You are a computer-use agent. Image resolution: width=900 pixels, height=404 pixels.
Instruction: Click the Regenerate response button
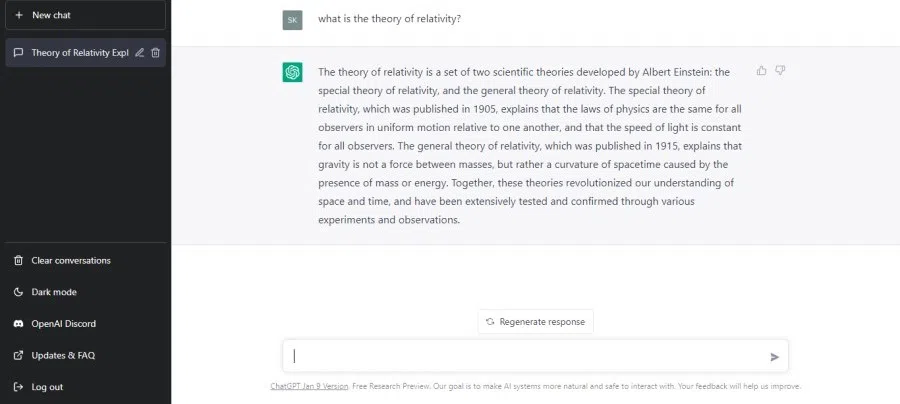pos(535,321)
